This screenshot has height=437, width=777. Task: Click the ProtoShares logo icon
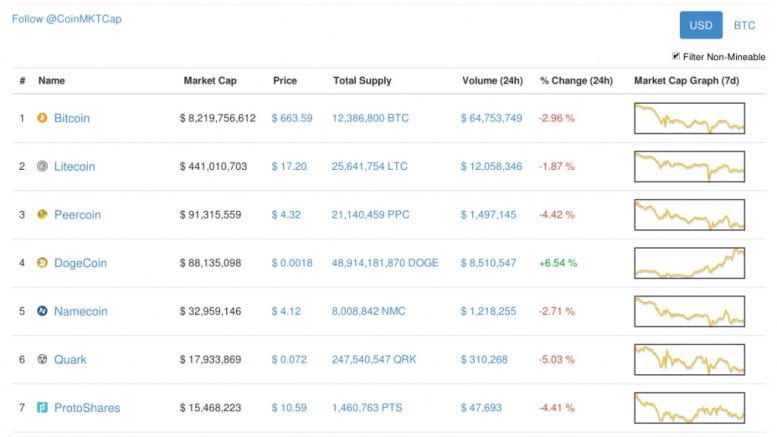point(42,407)
